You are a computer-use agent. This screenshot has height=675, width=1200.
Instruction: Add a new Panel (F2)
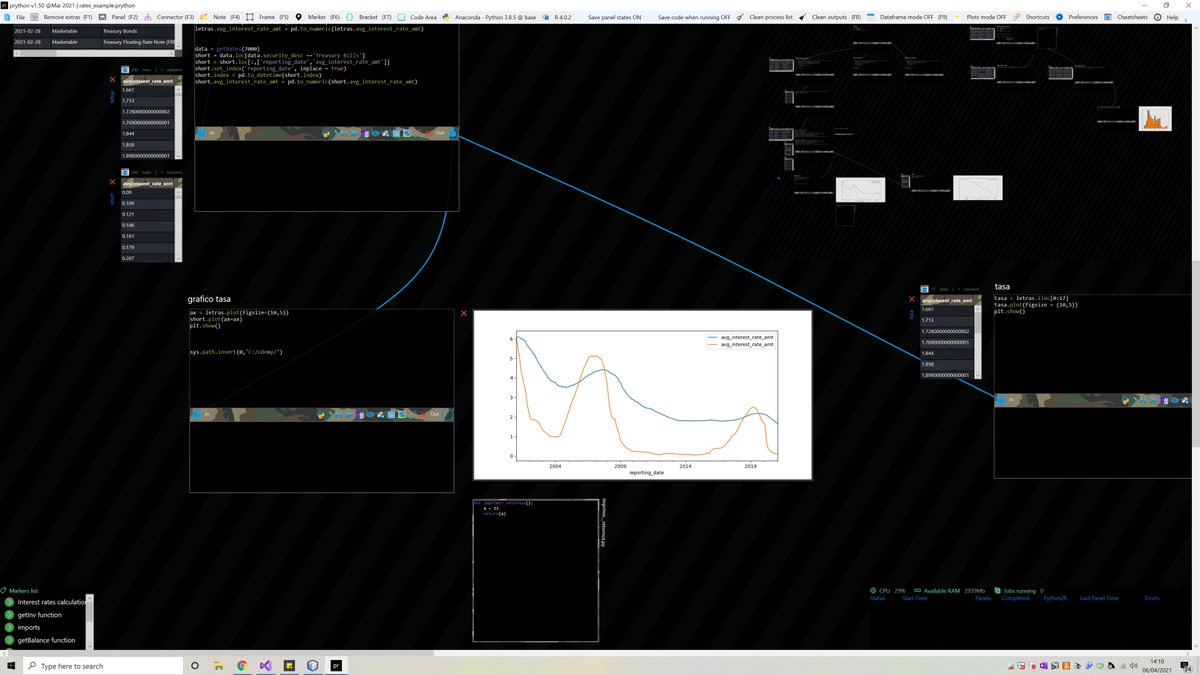[119, 17]
